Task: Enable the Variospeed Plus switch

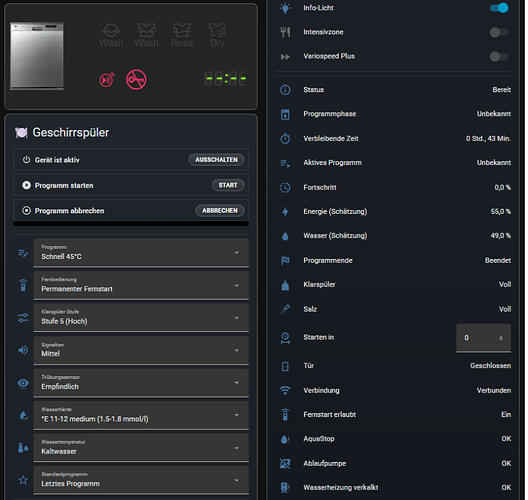Action: 499,57
